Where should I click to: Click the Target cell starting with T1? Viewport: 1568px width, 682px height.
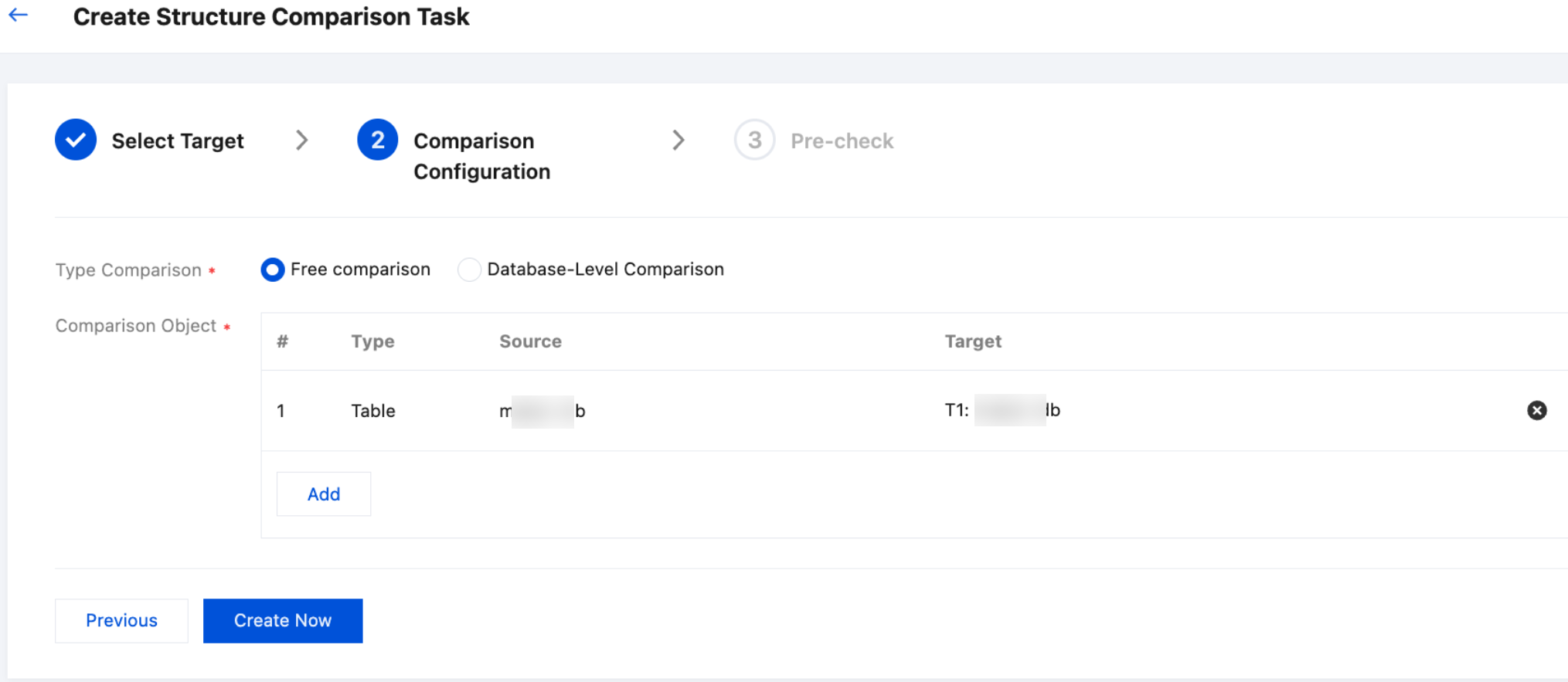pyautogui.click(x=1002, y=410)
